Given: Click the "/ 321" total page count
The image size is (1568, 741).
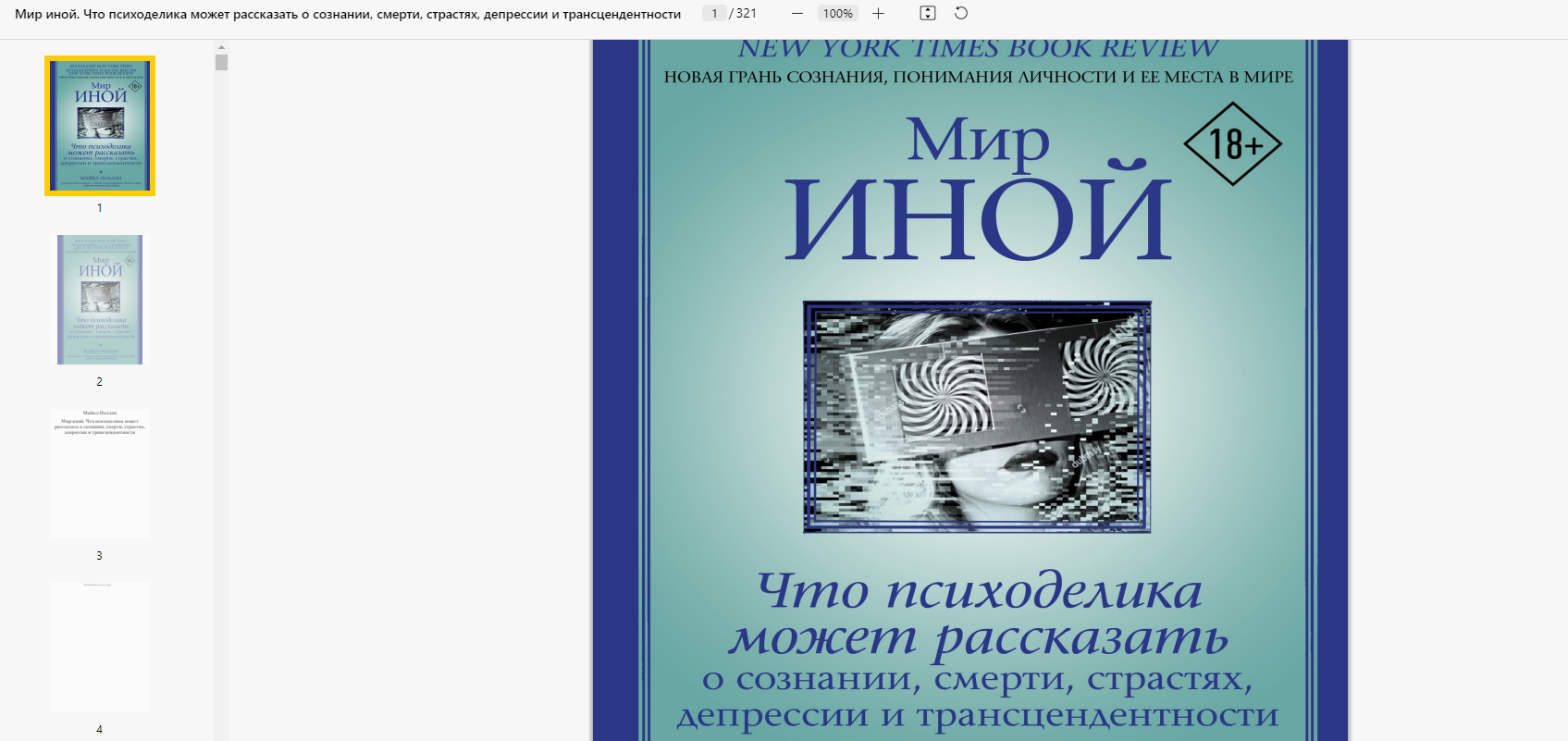Looking at the screenshot, I should [x=743, y=14].
